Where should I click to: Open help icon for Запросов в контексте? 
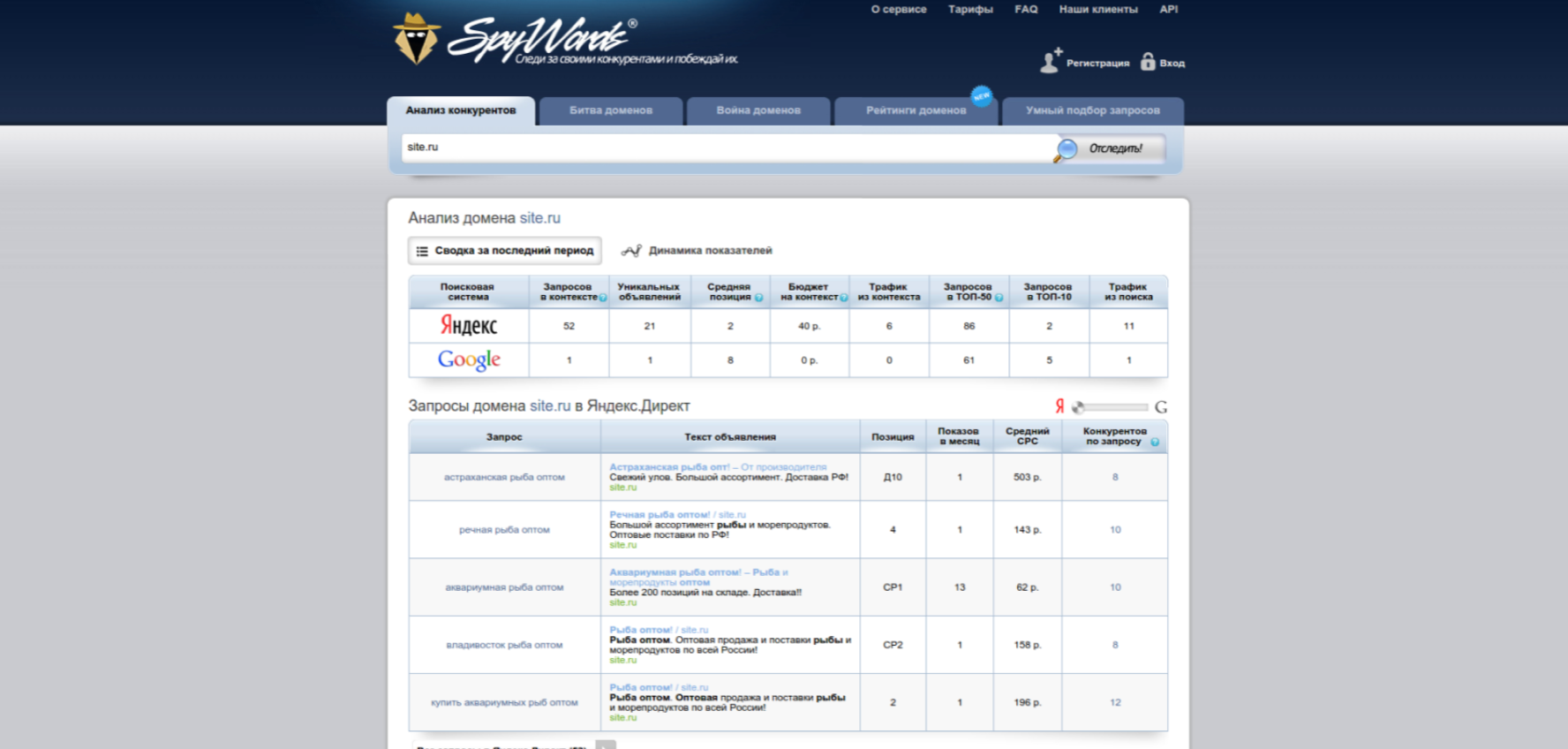coord(603,298)
